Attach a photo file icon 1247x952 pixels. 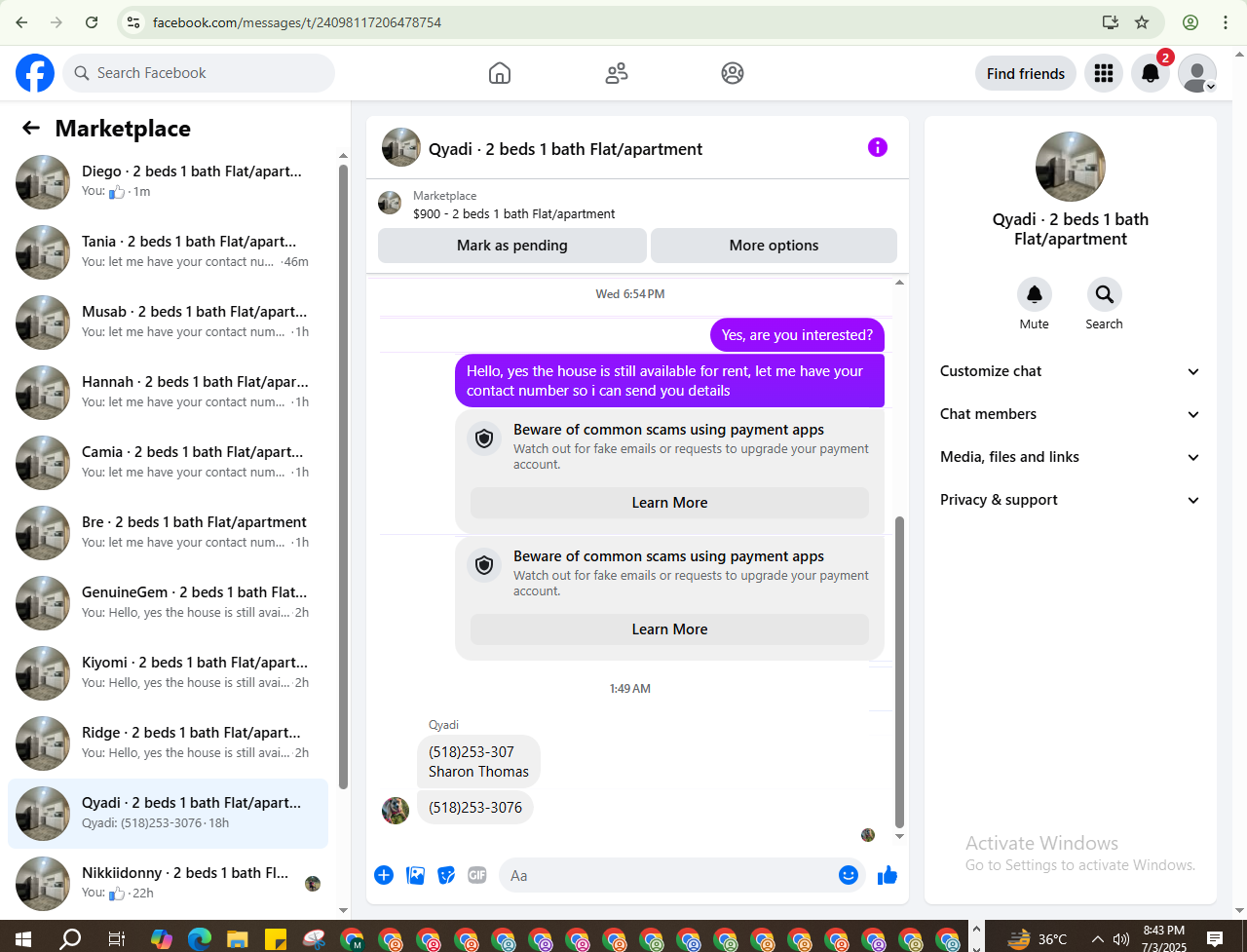(416, 875)
